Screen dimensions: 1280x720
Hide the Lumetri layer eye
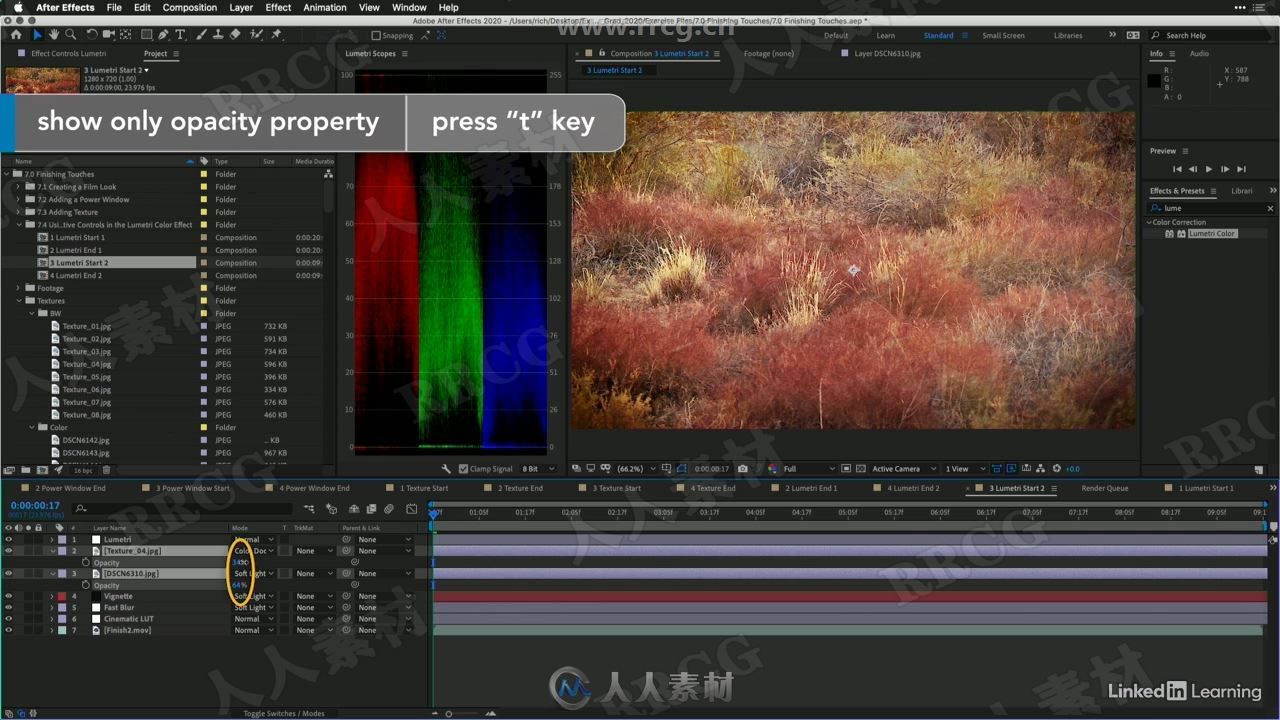(8, 539)
